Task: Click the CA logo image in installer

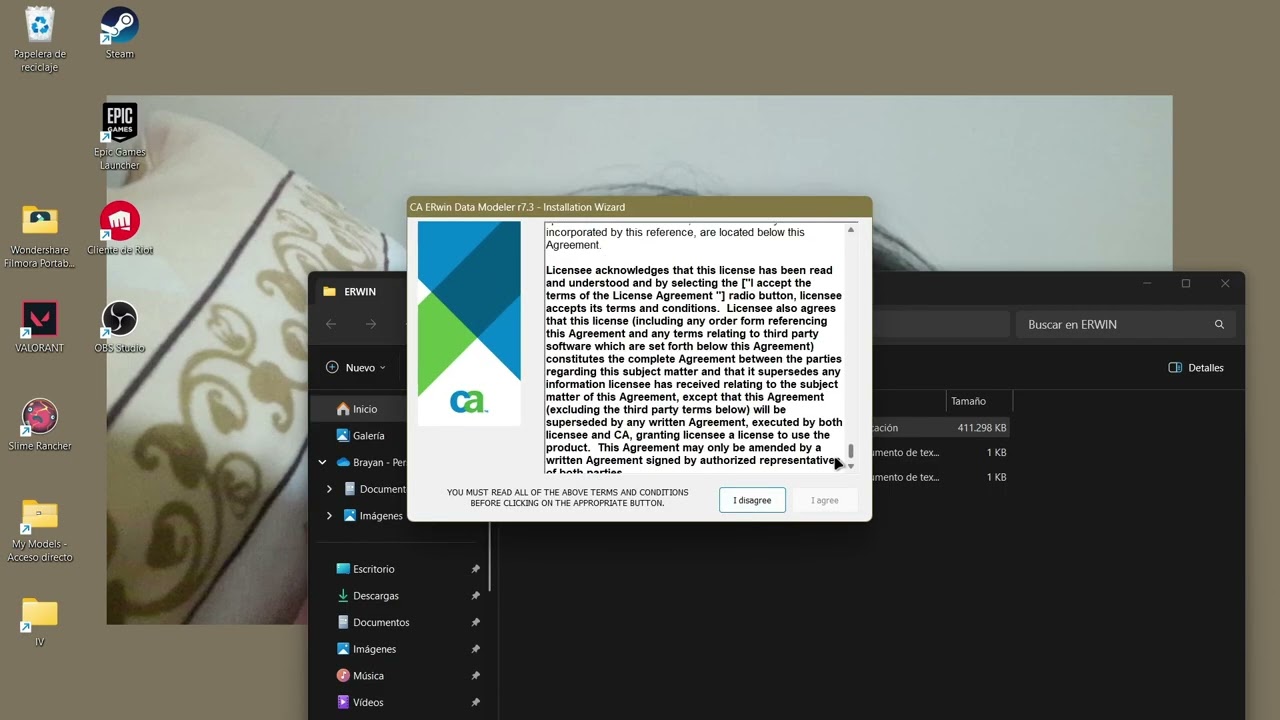Action: tap(469, 323)
